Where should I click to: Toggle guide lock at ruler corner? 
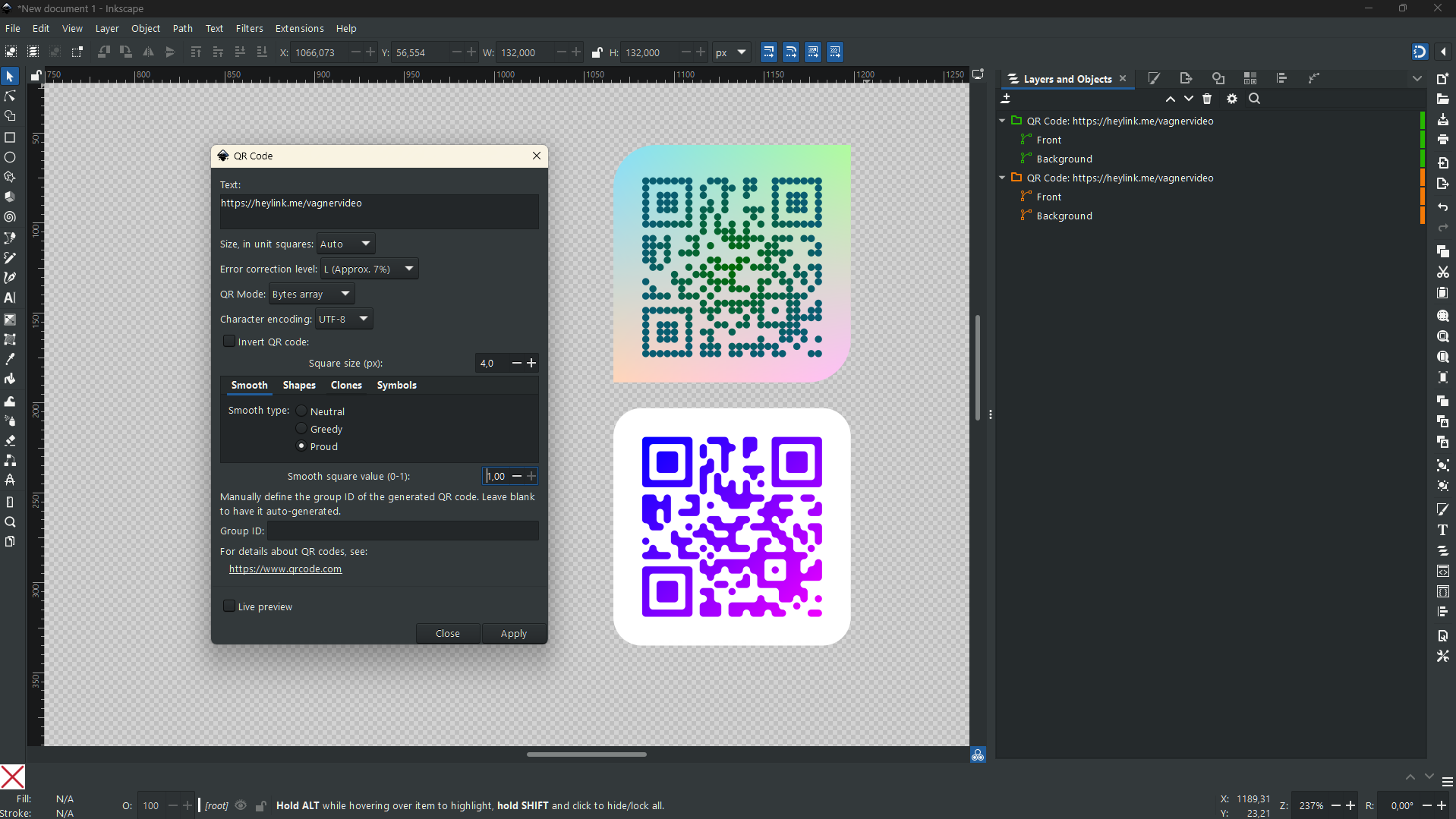tap(36, 76)
